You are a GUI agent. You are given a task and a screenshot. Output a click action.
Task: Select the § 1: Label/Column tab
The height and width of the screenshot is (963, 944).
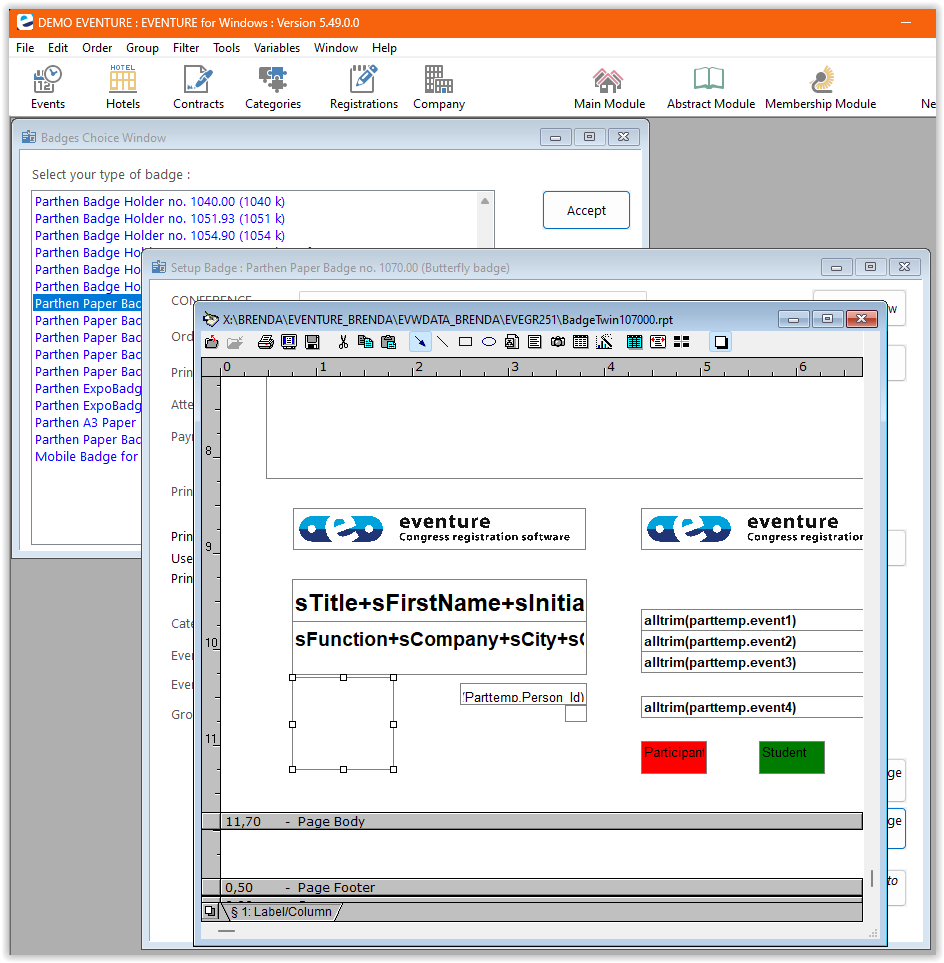[x=283, y=912]
